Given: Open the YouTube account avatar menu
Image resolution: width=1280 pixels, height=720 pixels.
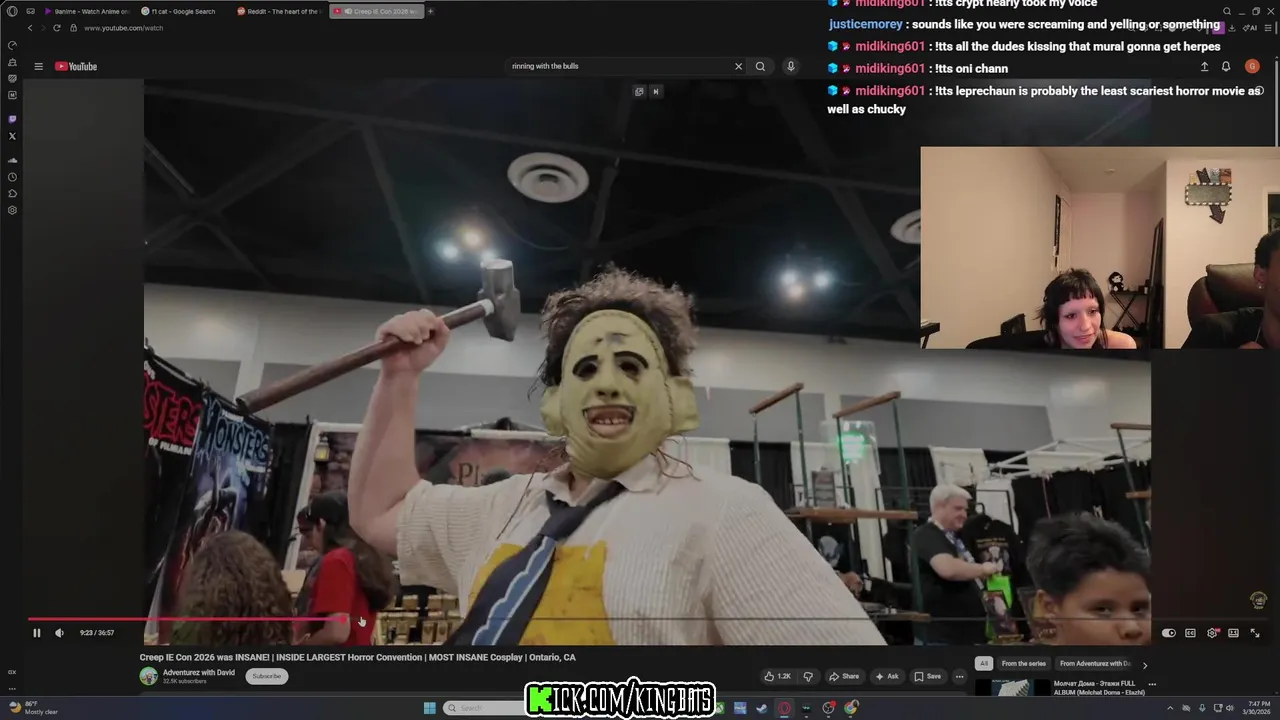Looking at the screenshot, I should (x=1252, y=67).
